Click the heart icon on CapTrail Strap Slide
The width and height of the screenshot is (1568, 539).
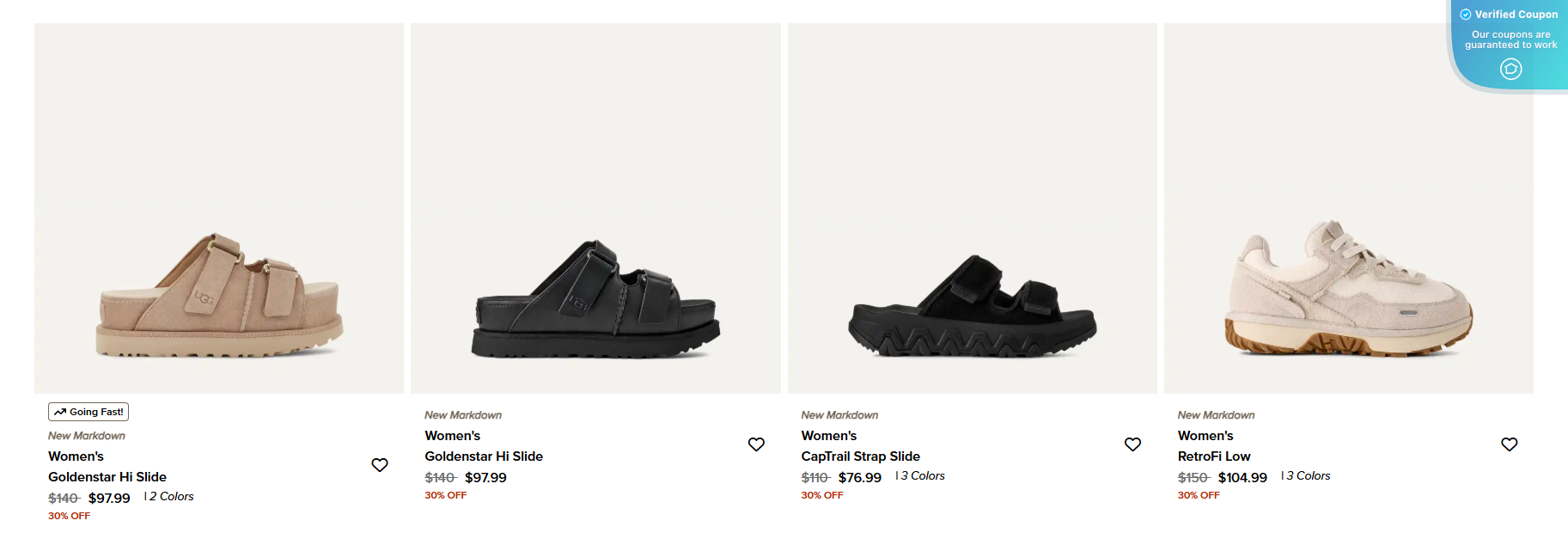point(1133,444)
